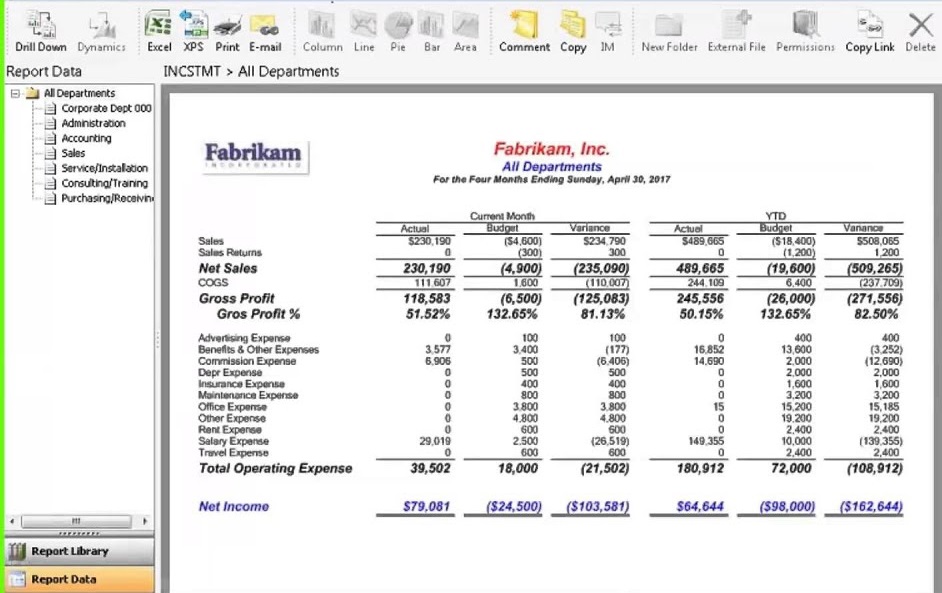Open Permissions settings

pyautogui.click(x=806, y=31)
